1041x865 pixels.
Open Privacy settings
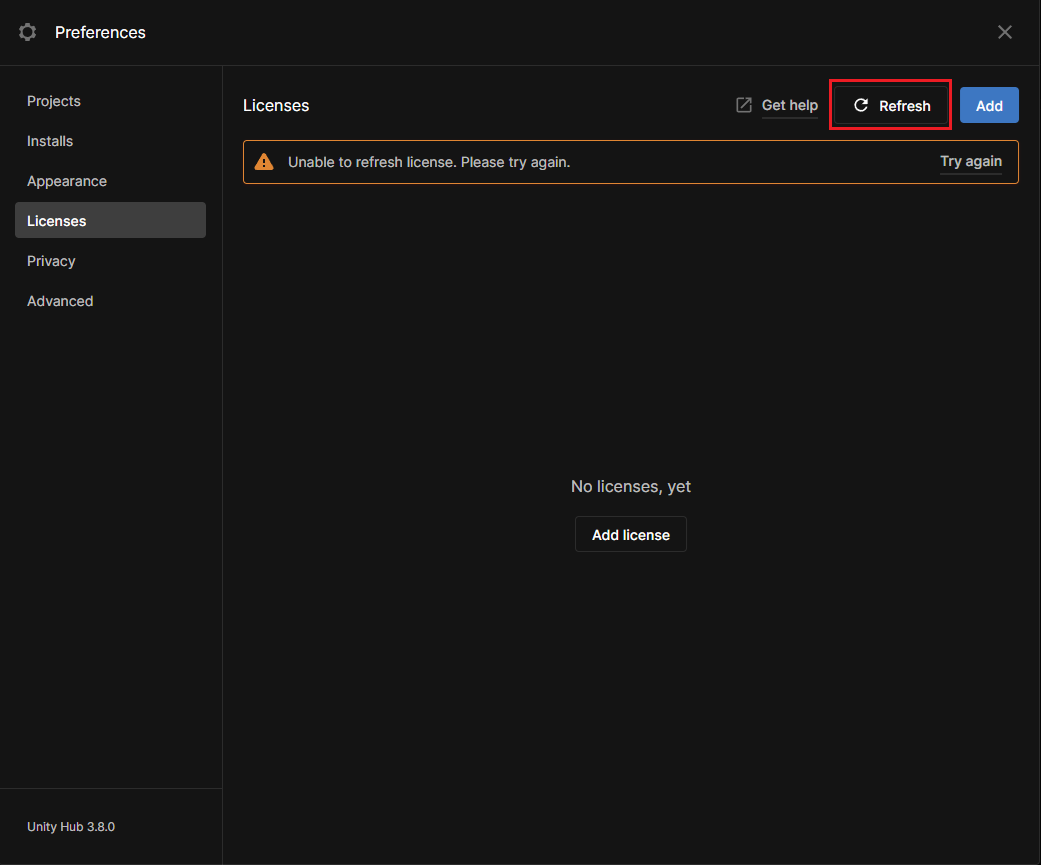coord(51,261)
